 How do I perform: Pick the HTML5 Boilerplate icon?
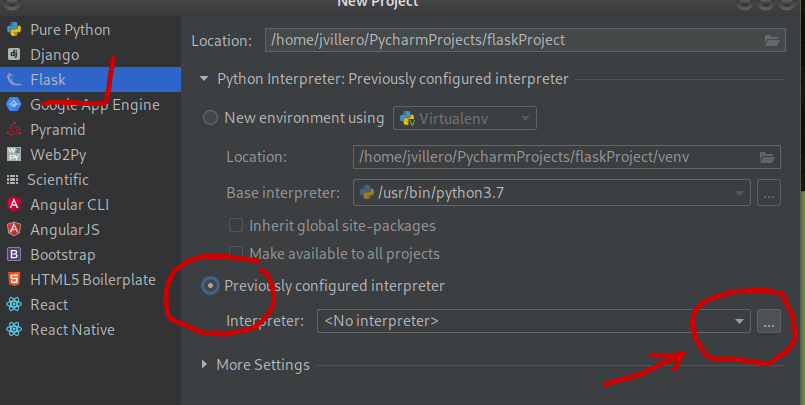[x=14, y=279]
